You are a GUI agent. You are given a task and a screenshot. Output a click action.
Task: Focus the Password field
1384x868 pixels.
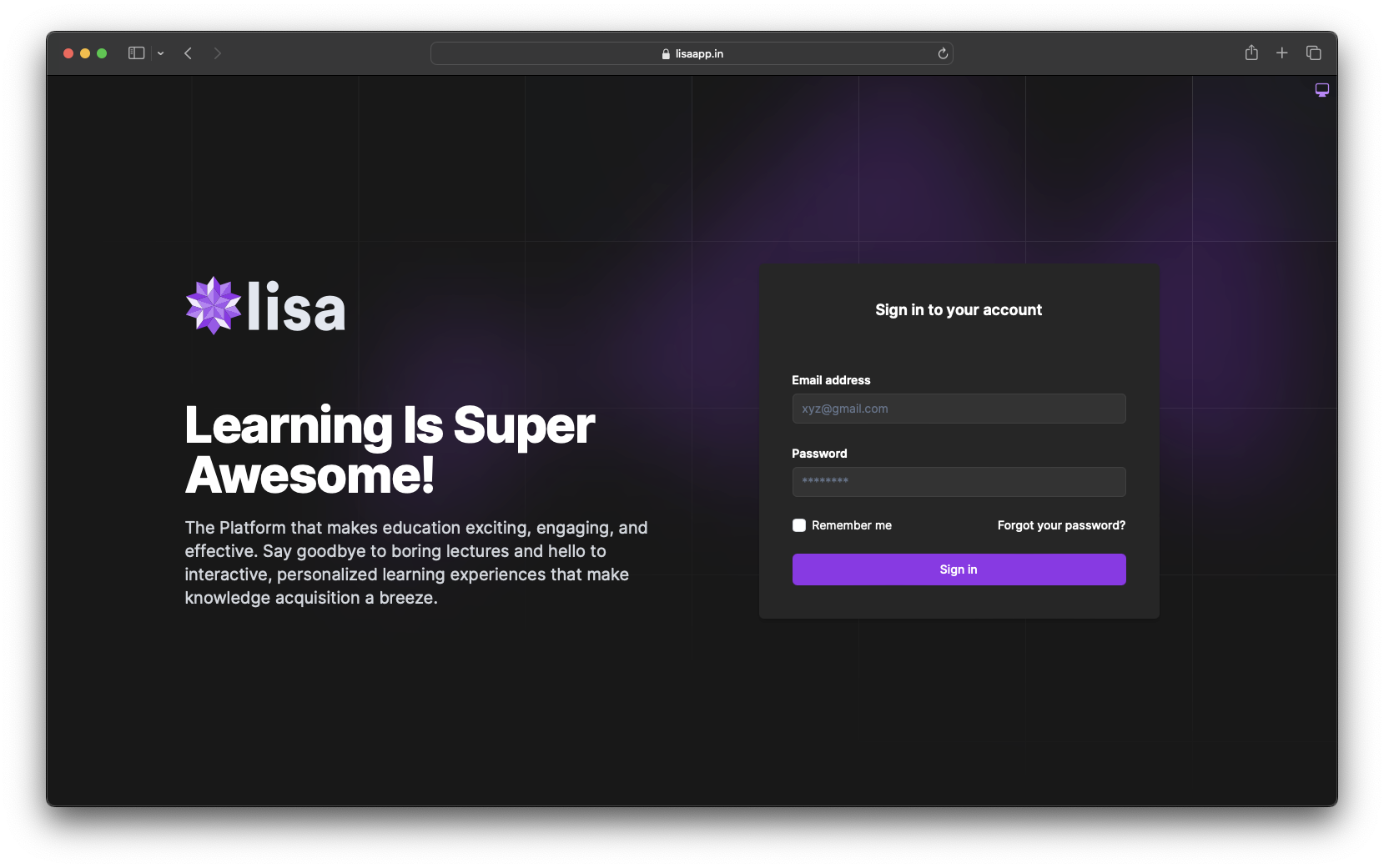pos(959,482)
